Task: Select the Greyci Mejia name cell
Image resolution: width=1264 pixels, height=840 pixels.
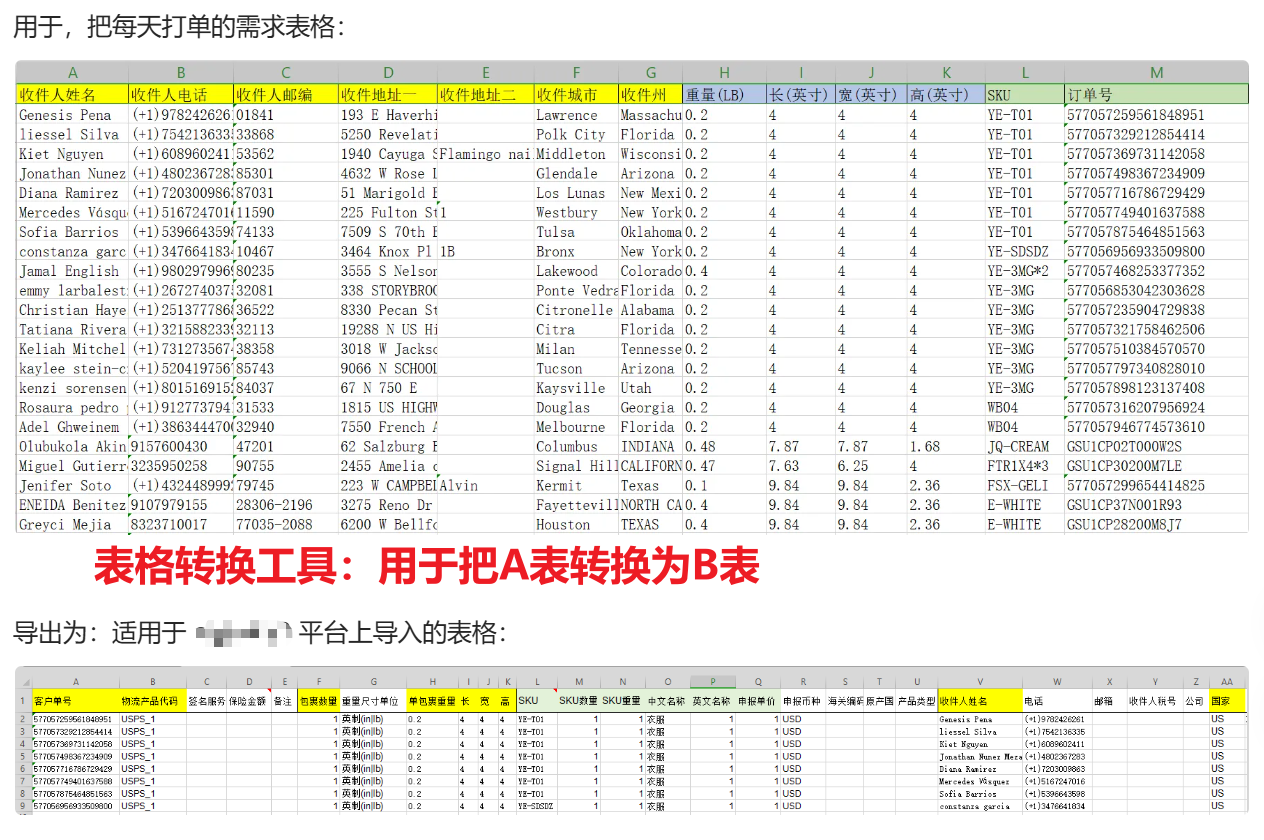Action: point(72,524)
